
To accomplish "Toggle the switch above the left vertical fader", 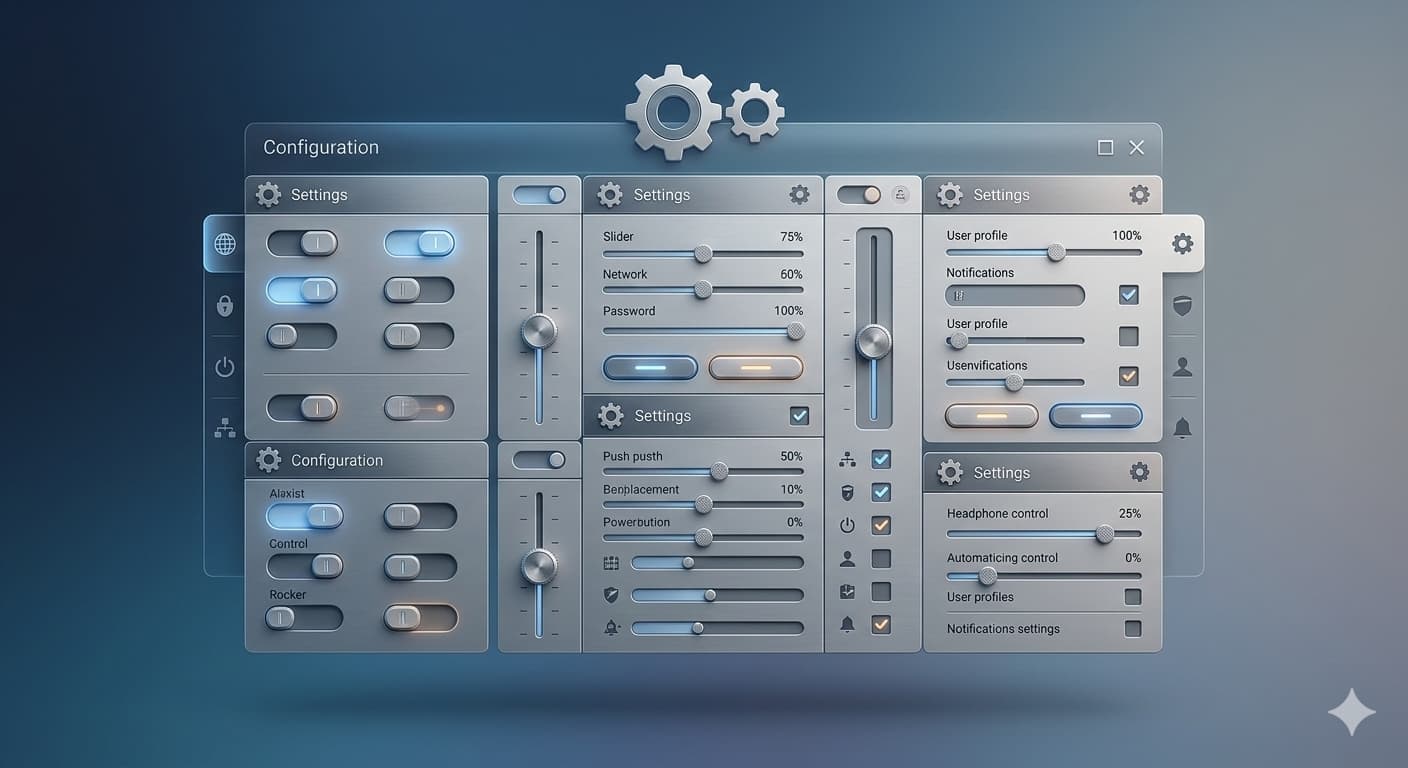I will pyautogui.click(x=539, y=194).
